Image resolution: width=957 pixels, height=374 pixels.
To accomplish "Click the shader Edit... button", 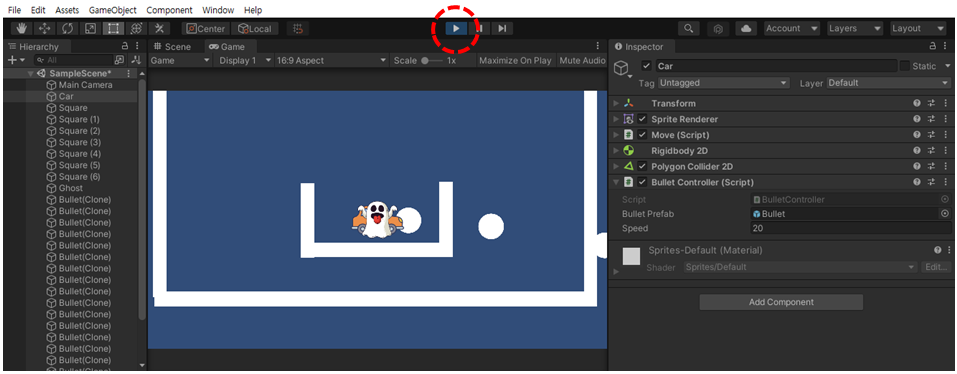I will [x=936, y=267].
